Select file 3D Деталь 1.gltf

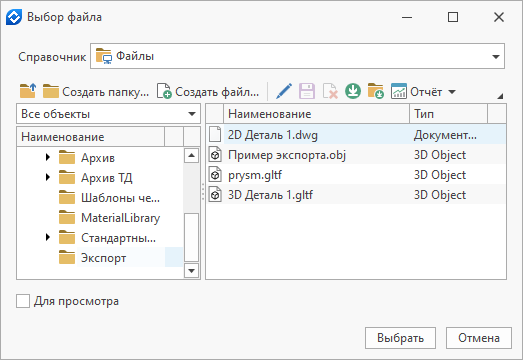tap(270, 195)
